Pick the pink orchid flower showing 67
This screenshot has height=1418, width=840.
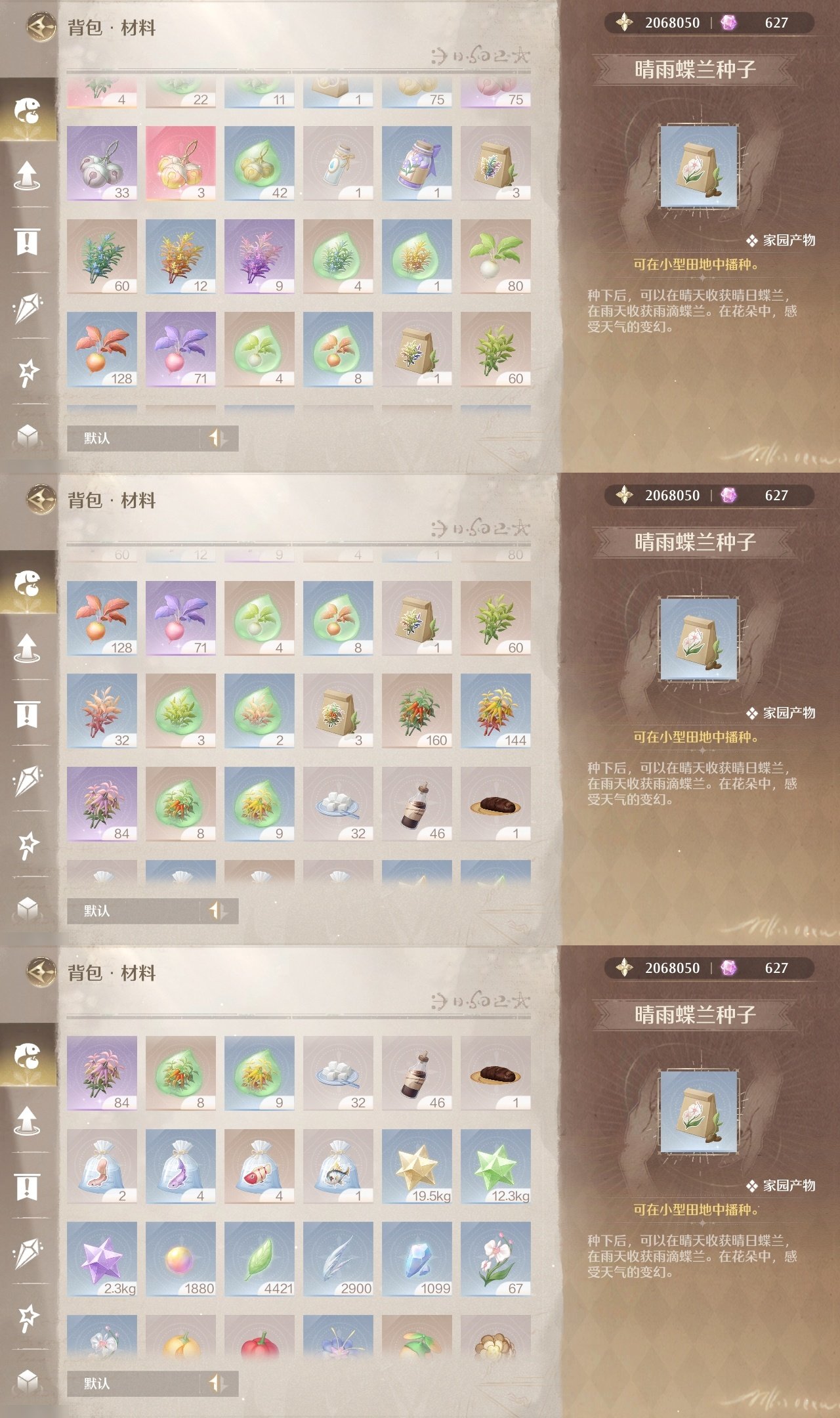click(x=495, y=1259)
